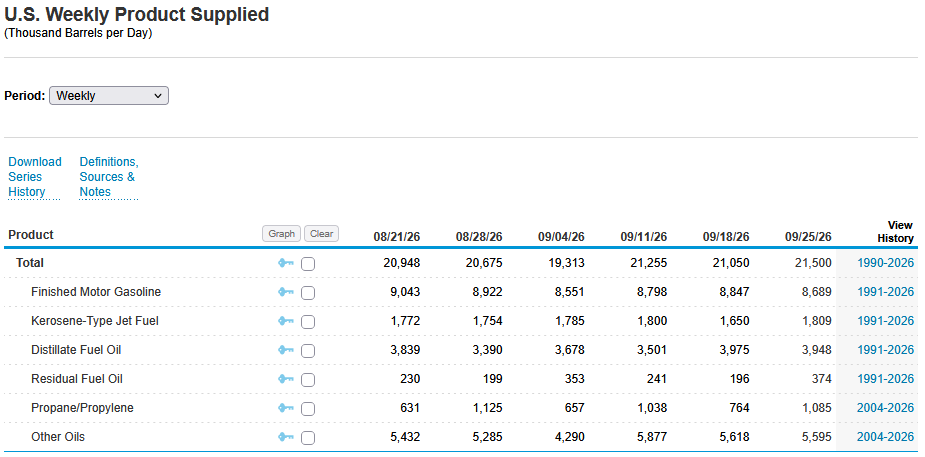Click the key icon for Propane/Propylene
The width and height of the screenshot is (925, 457).
(x=286, y=407)
